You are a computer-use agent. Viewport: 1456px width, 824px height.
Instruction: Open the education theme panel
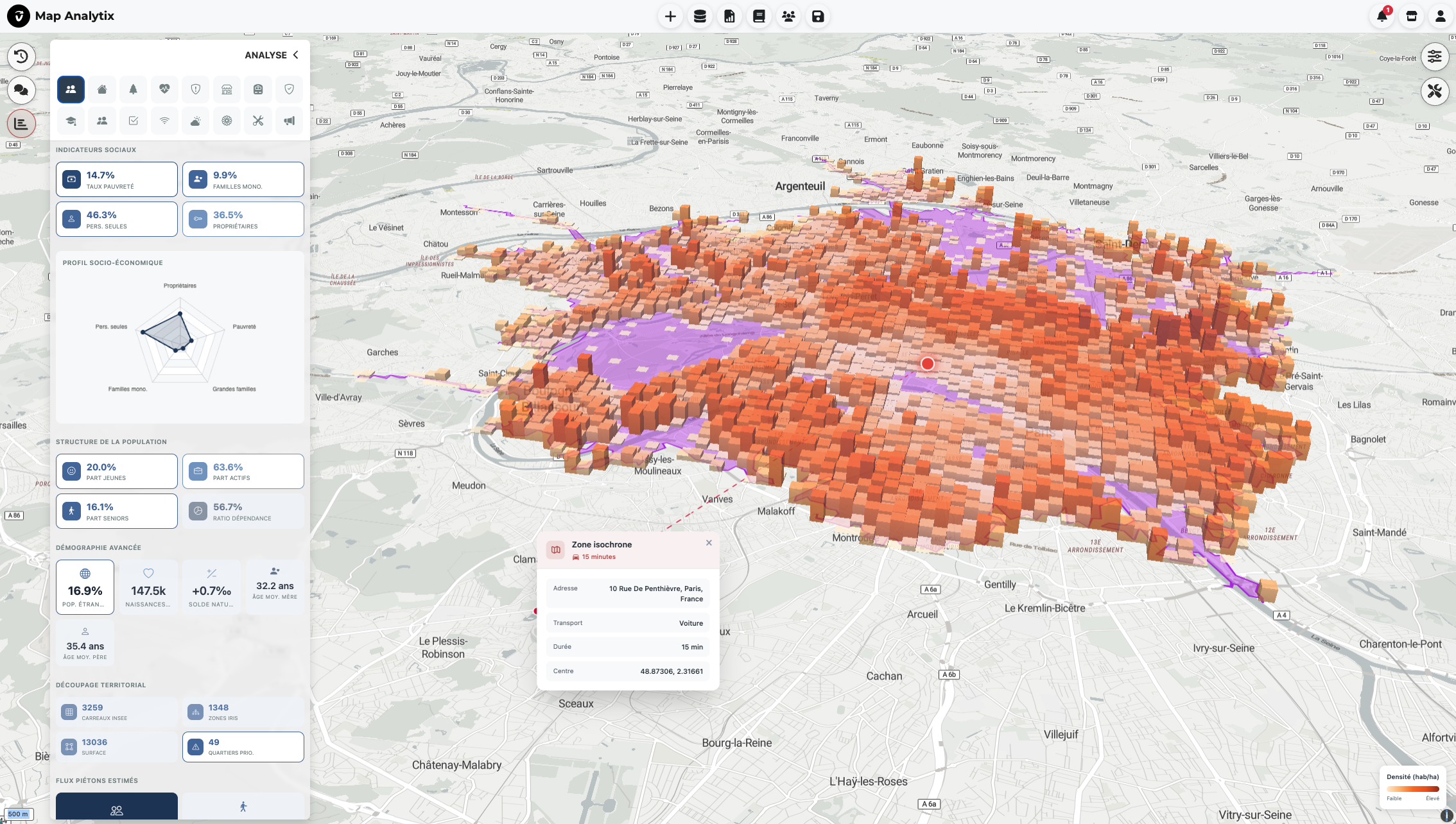point(71,121)
